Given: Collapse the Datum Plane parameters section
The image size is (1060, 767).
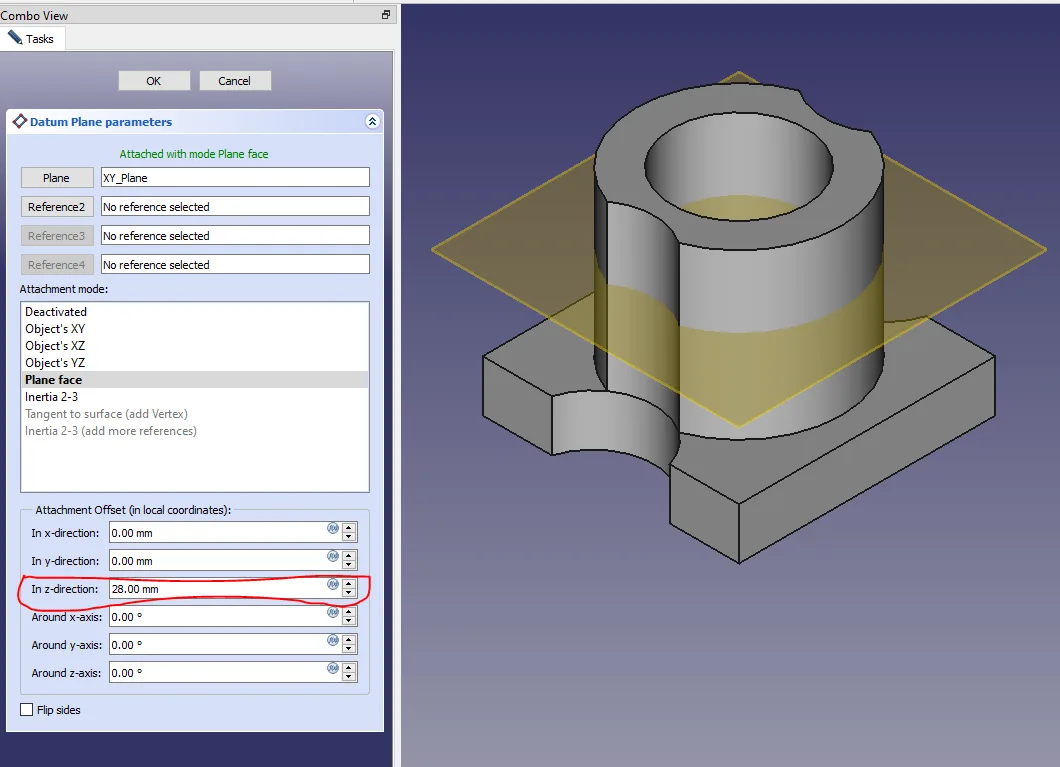Looking at the screenshot, I should pyautogui.click(x=372, y=122).
